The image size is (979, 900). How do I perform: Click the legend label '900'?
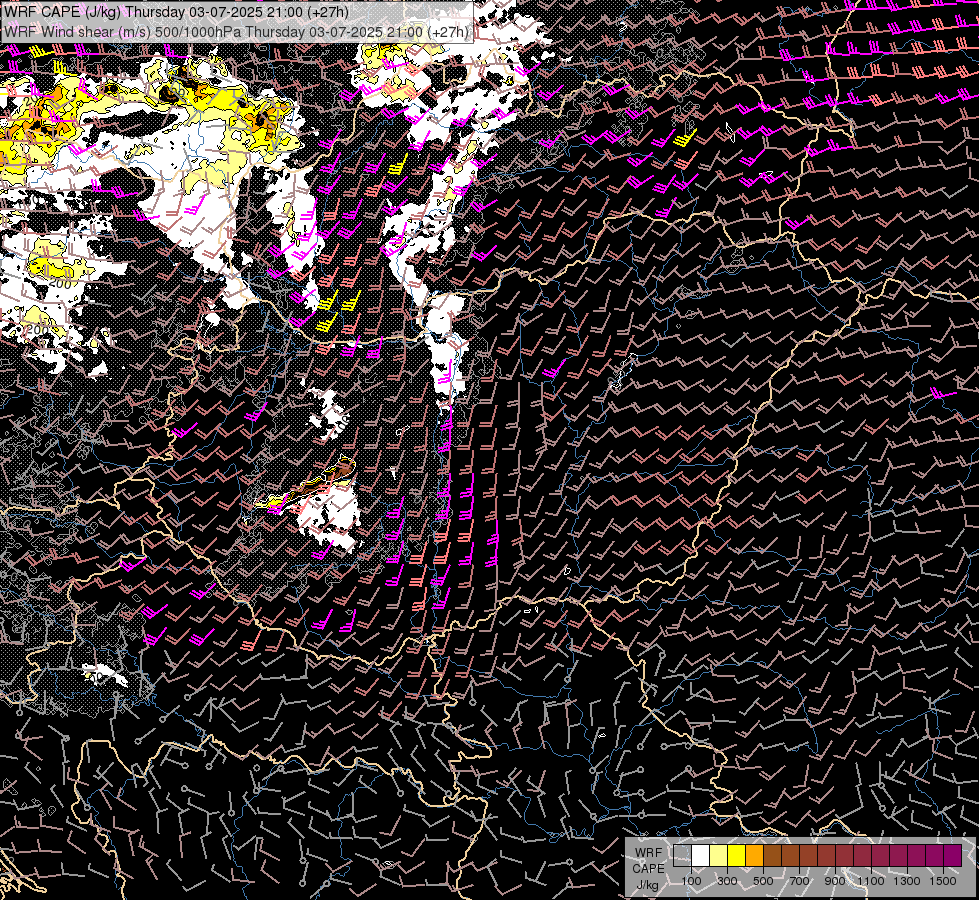click(835, 881)
